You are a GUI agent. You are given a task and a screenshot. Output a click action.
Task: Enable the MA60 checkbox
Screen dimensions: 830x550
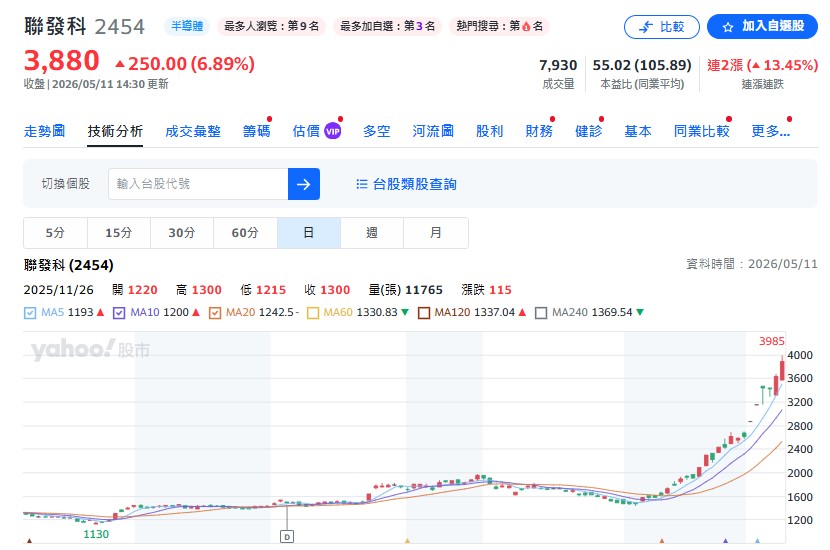313,313
